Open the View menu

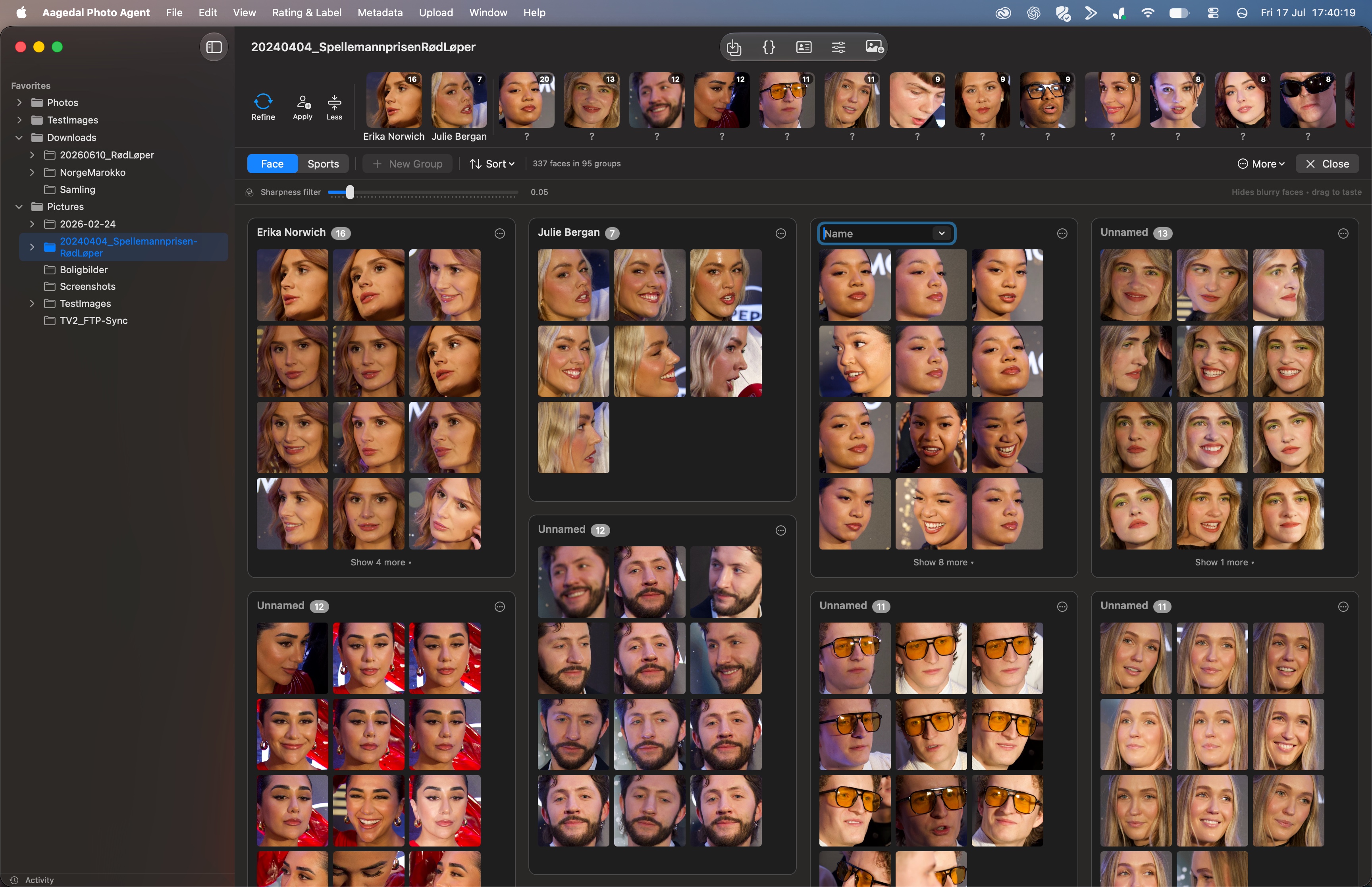coord(244,13)
